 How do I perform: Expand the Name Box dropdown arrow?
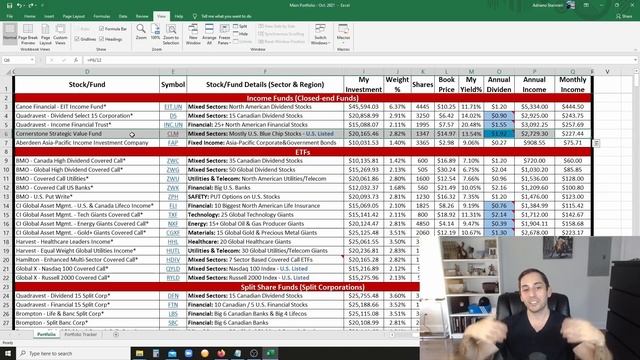tap(32, 60)
